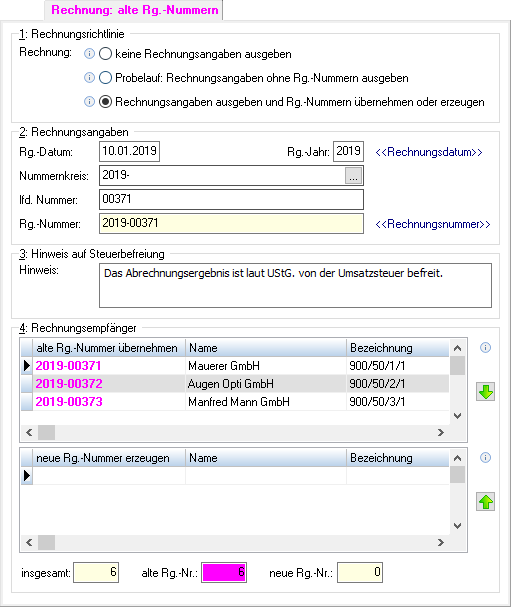Screen dimensions: 511x607
Task: Open info icon beside 'keine Rechnungsangaben ausgeben'
Action: point(89,54)
